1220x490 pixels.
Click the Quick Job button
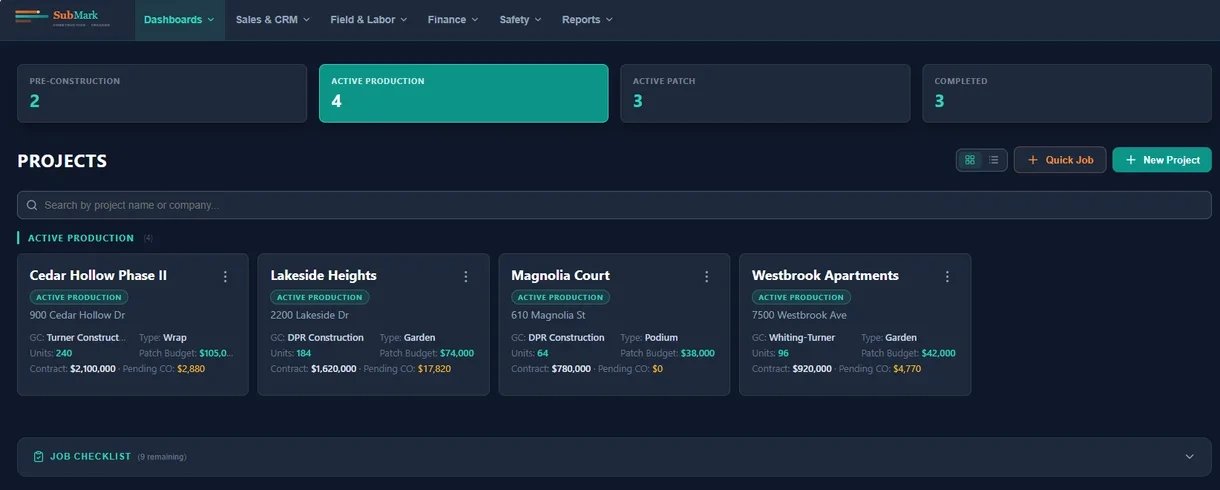pos(1060,160)
